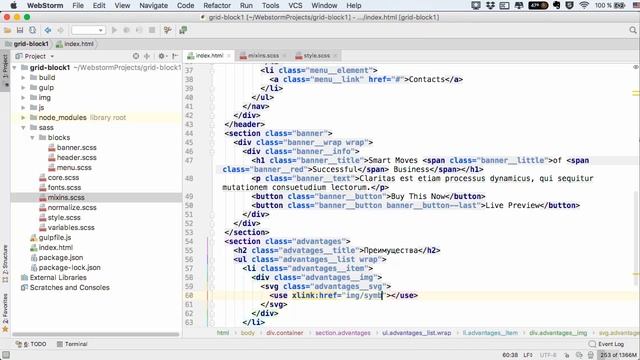Click the scroll from source target icon
The image size is (640, 360).
[136, 56]
